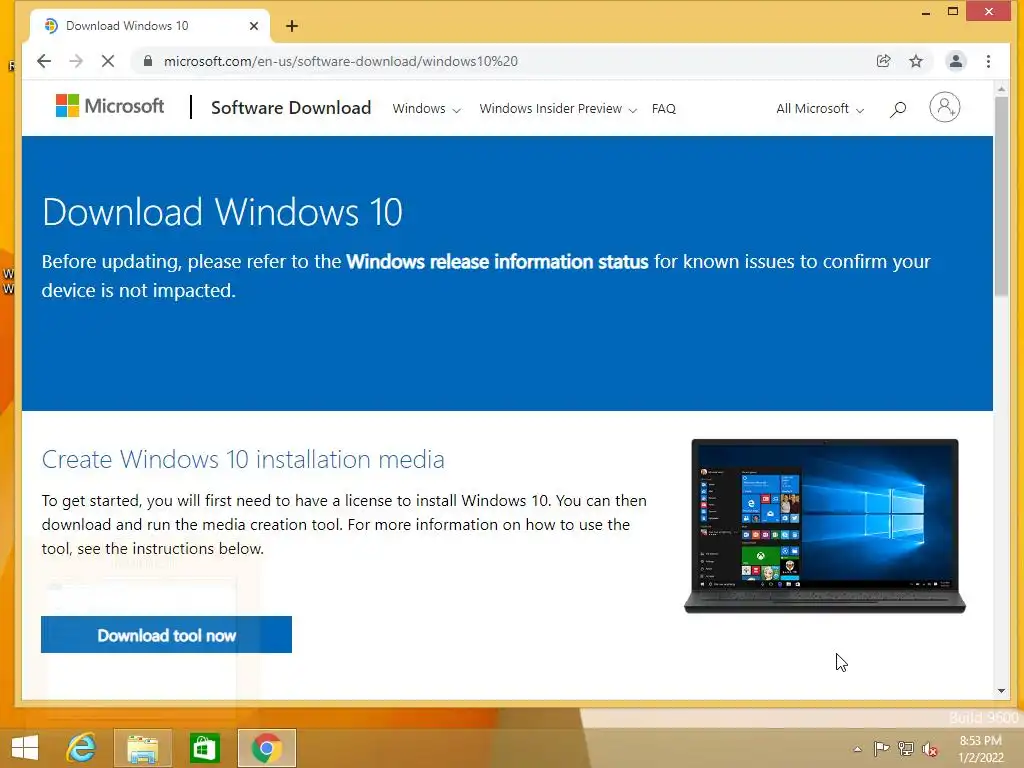
Task: Click the page scrollbar thumb
Action: tap(1001, 196)
